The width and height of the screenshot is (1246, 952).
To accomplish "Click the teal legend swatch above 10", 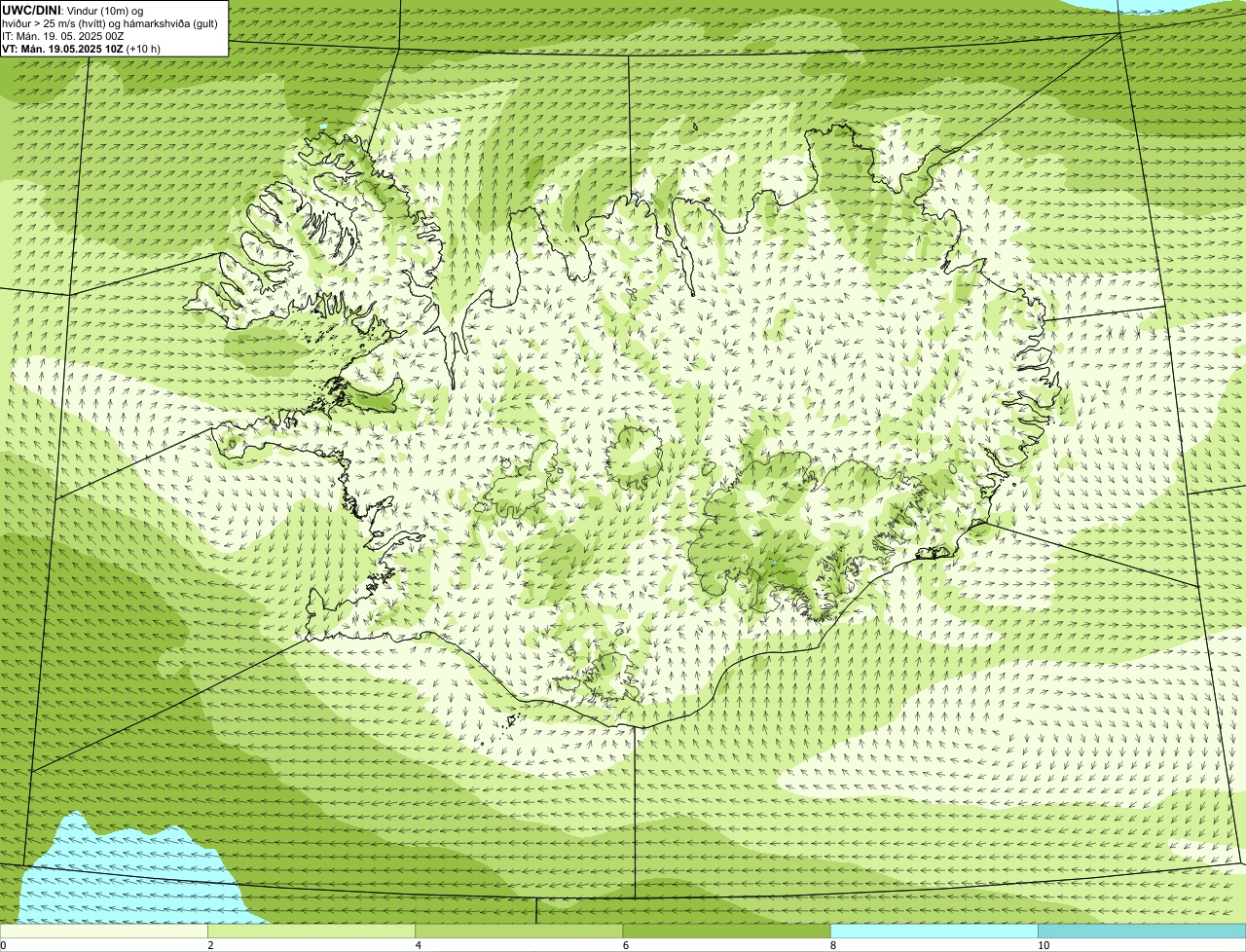I will [1142, 932].
